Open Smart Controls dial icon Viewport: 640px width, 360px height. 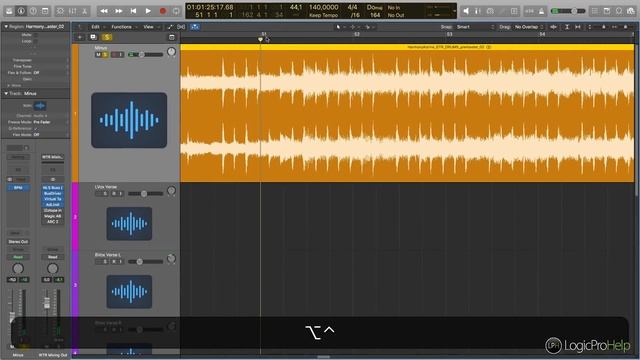click(x=60, y=11)
